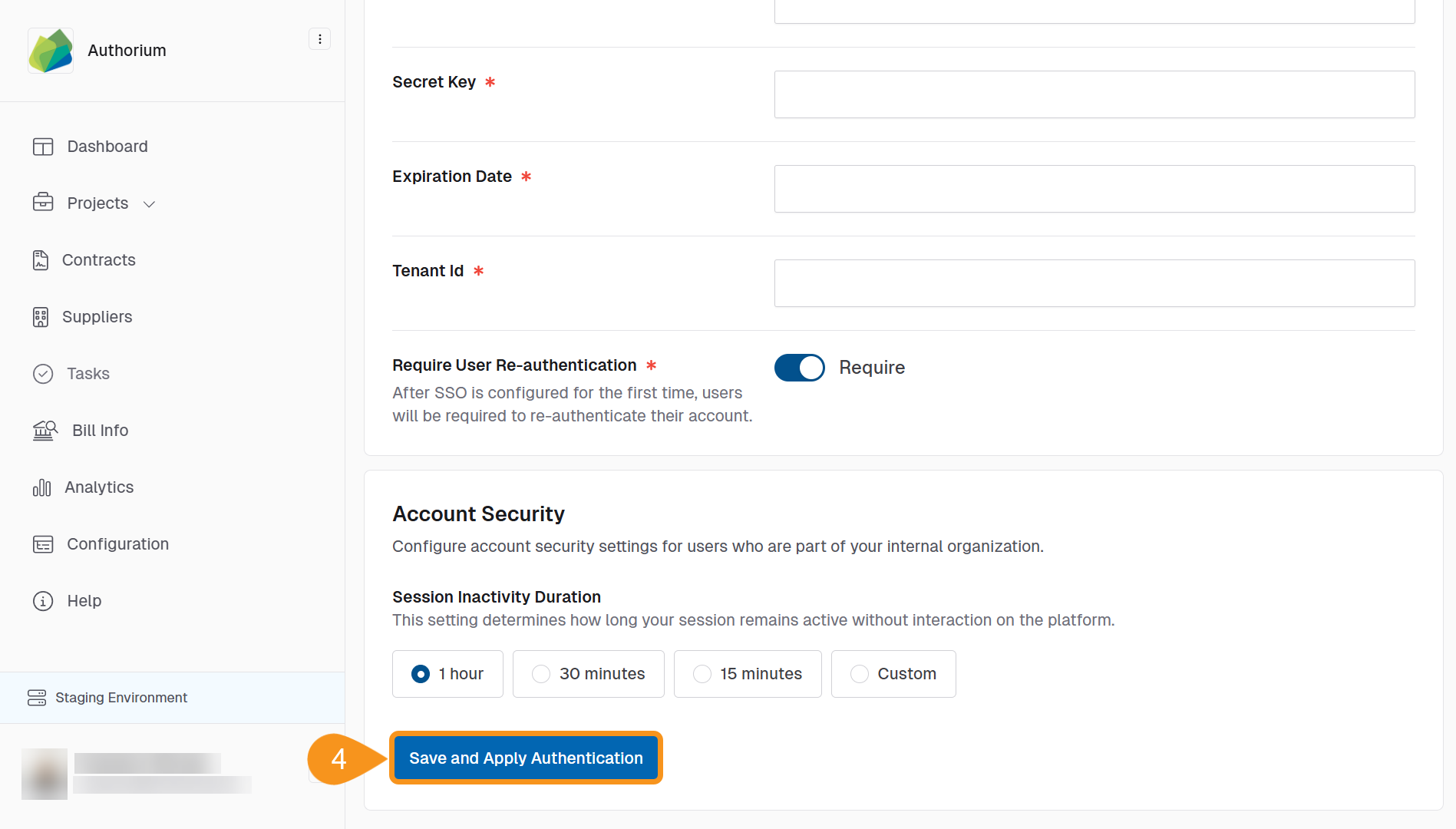1456x829 pixels.
Task: Click Save and Apply Authentication
Action: pos(526,758)
